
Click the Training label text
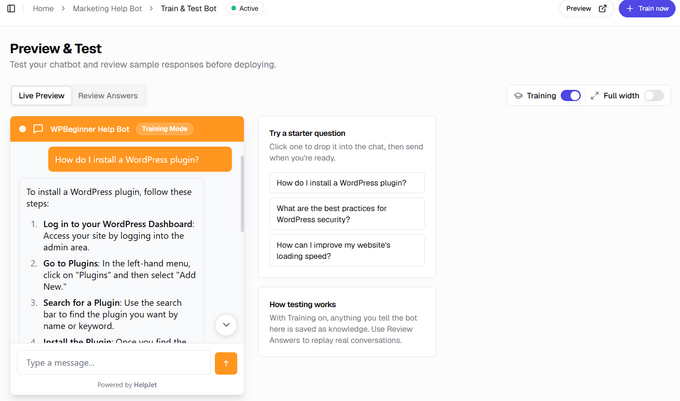click(541, 96)
